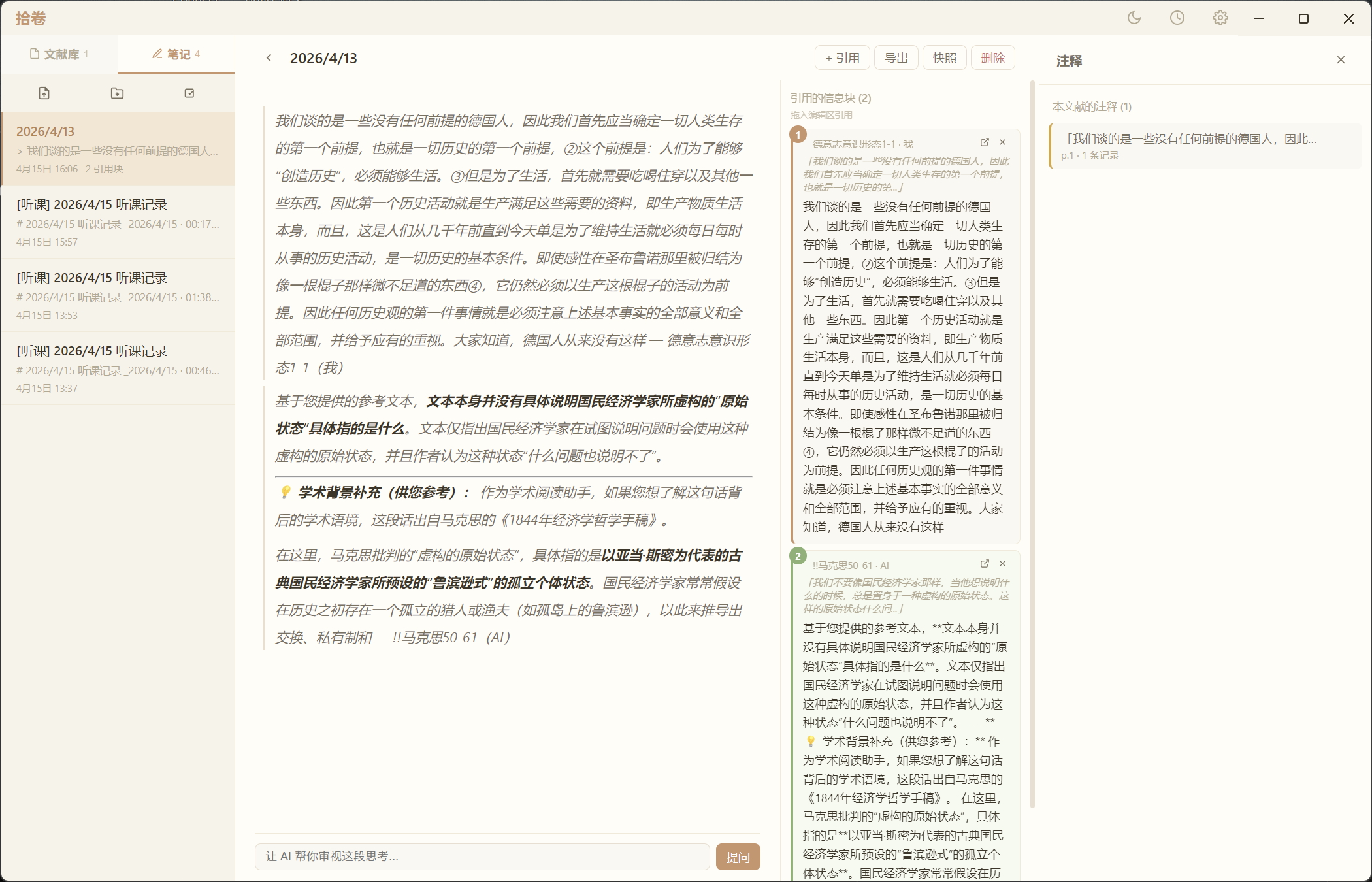1372x882 pixels.
Task: Open history clock icon in title bar
Action: pyautogui.click(x=1177, y=18)
